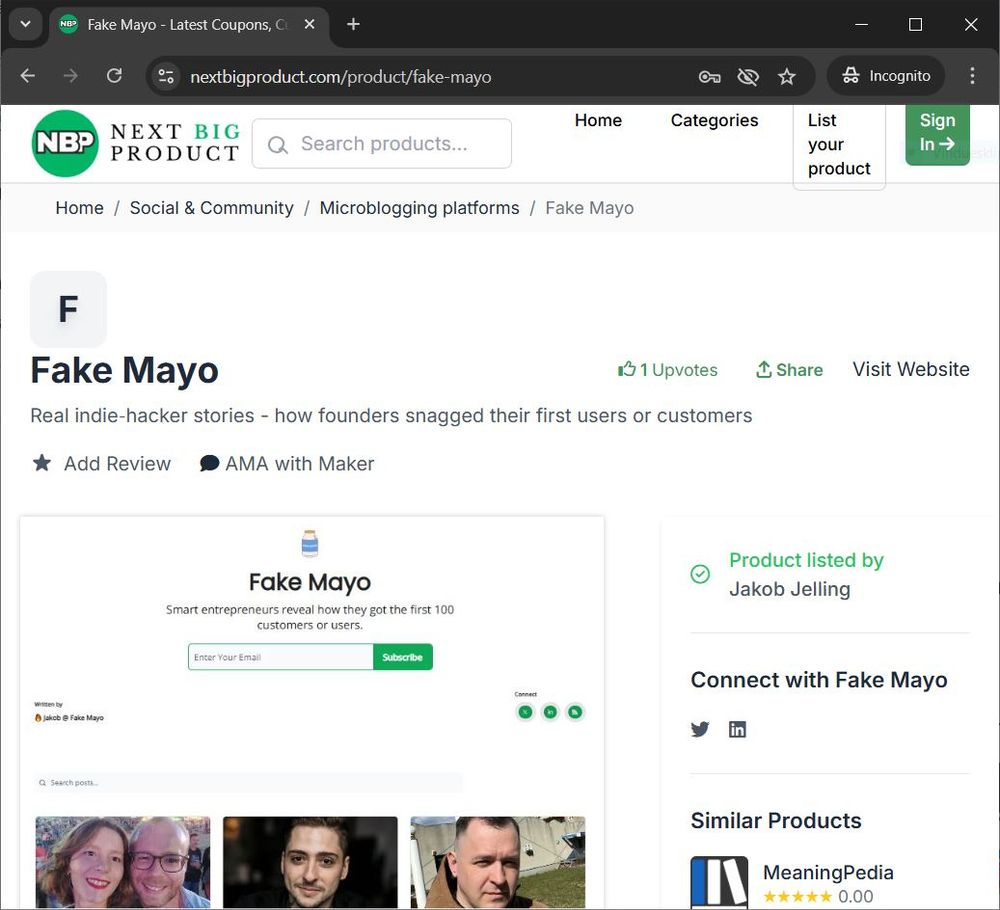Upvote Fake Mayo with thumbs-up
This screenshot has height=910, width=1000.
click(x=668, y=370)
